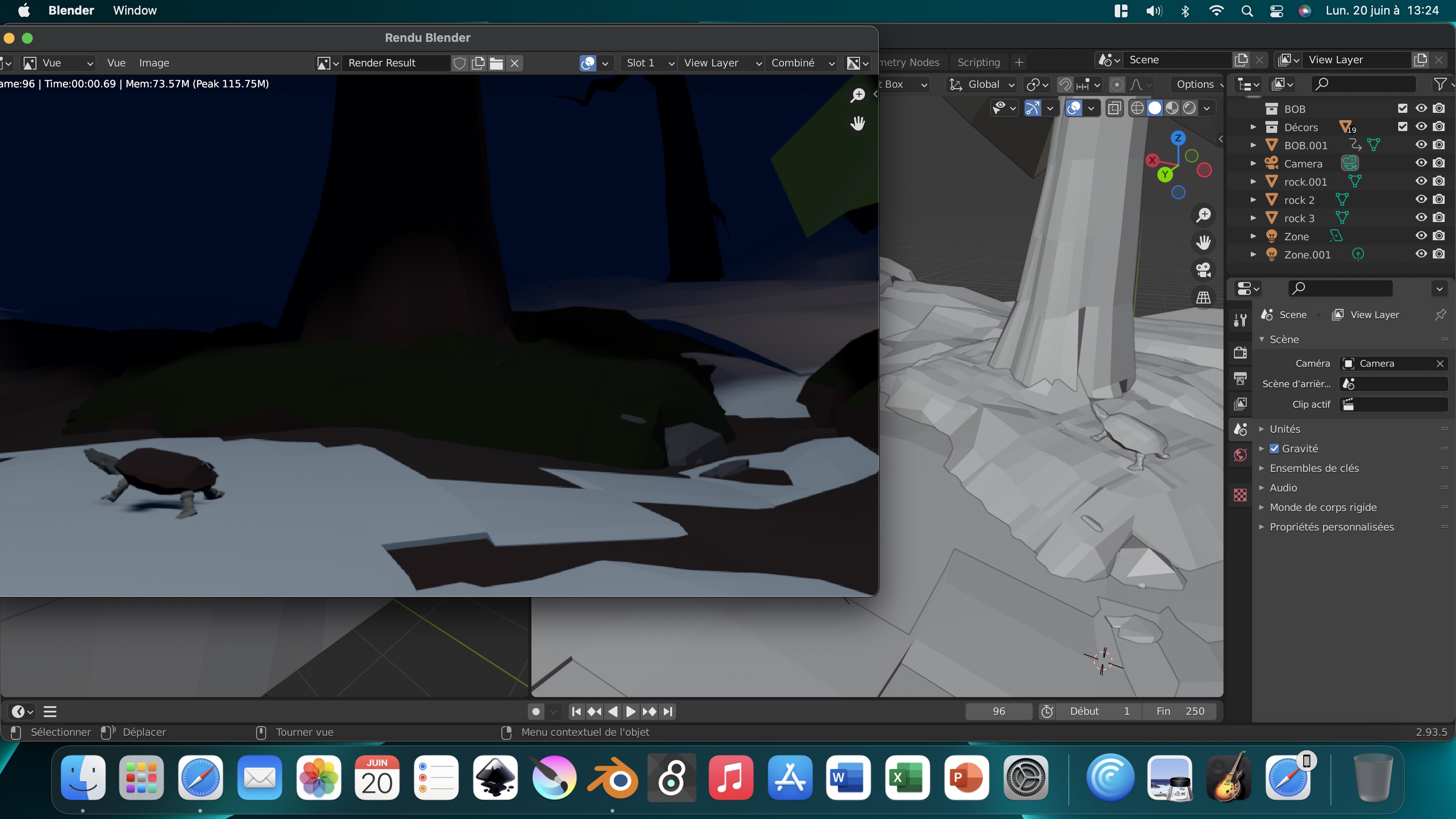Screen dimensions: 1456x819
Task: Open the Tool properties tab icon
Action: coord(1241,320)
